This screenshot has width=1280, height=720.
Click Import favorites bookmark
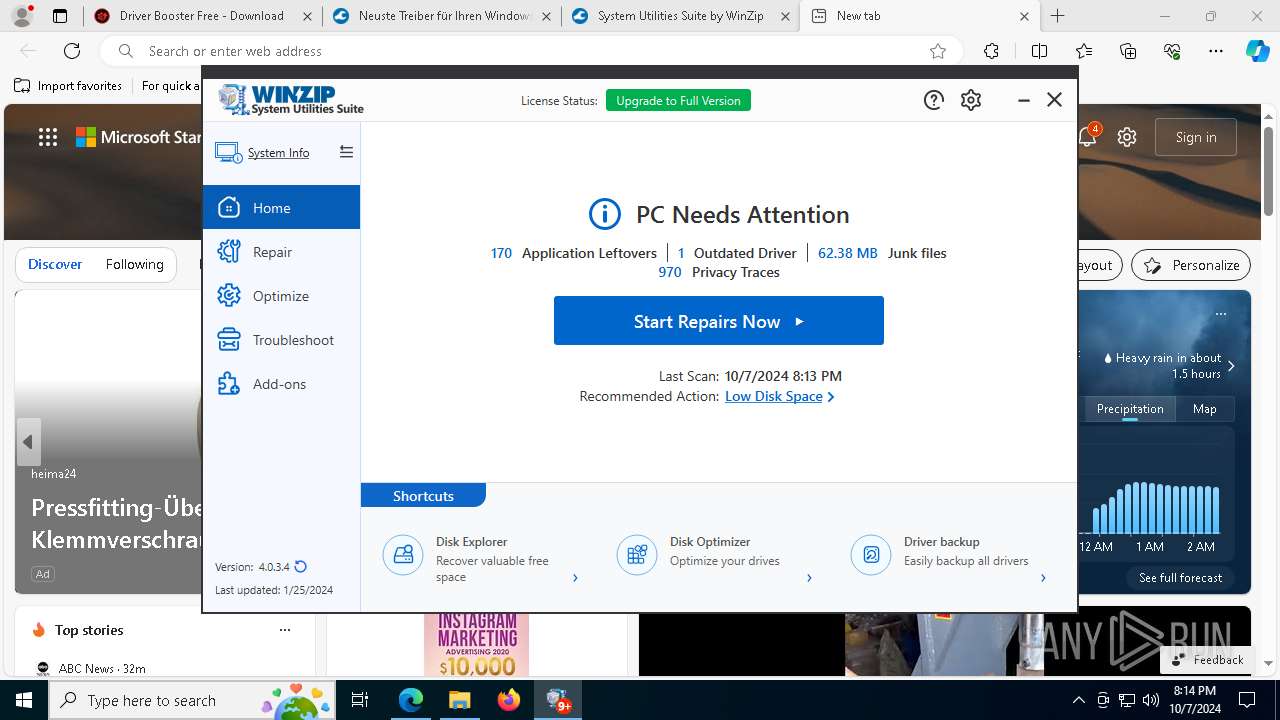[68, 86]
